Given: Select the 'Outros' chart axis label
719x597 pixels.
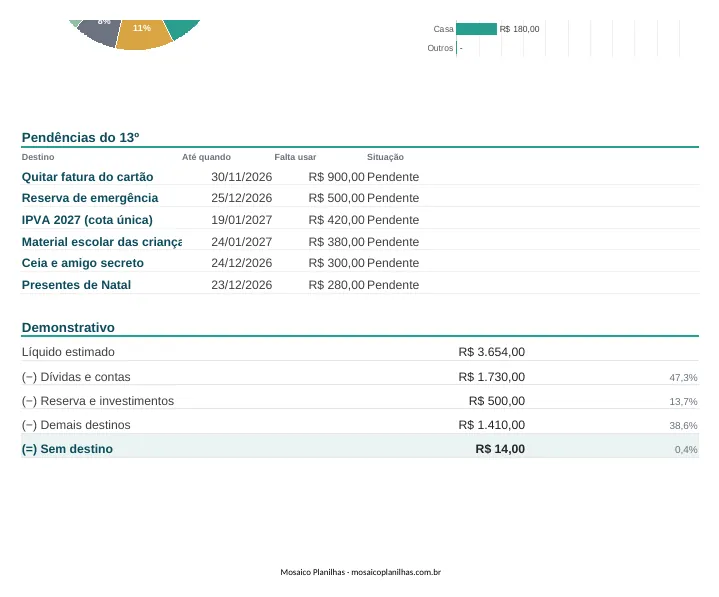Looking at the screenshot, I should pos(440,48).
